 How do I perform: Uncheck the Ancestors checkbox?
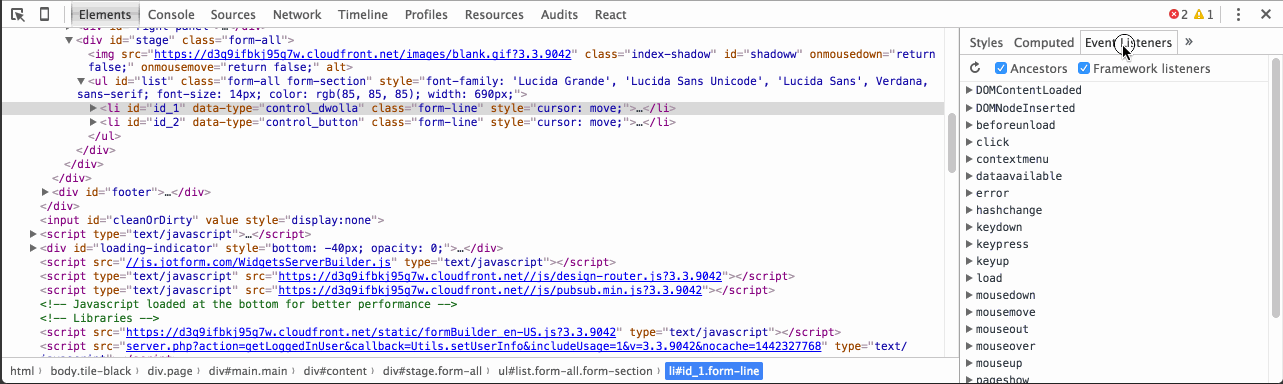(x=1001, y=69)
